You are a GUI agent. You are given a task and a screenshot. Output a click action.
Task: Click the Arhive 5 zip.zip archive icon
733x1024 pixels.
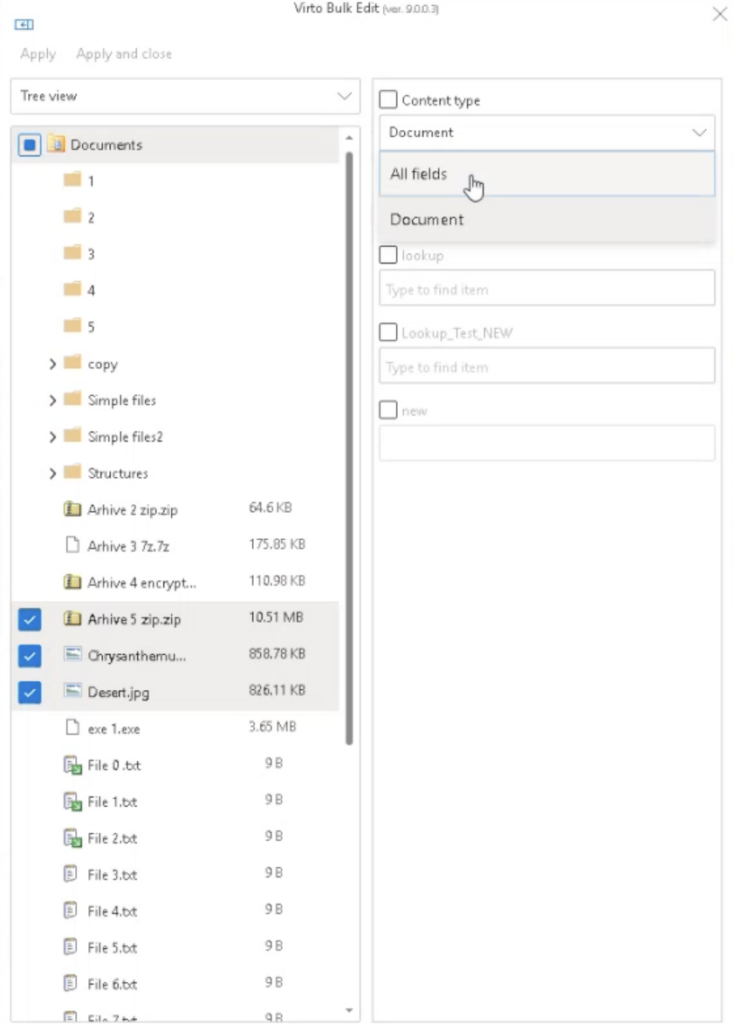coord(72,618)
